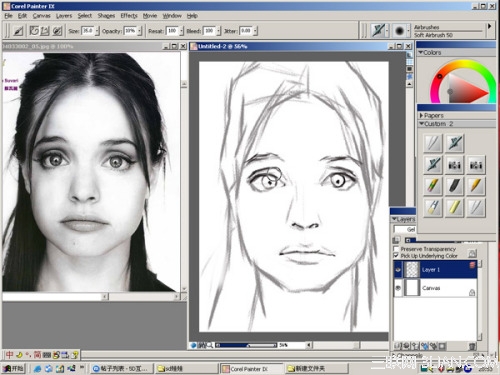Screen dimensions: 500x375
Task: Choose the black marker icon in Custom palette
Action: click(x=455, y=186)
